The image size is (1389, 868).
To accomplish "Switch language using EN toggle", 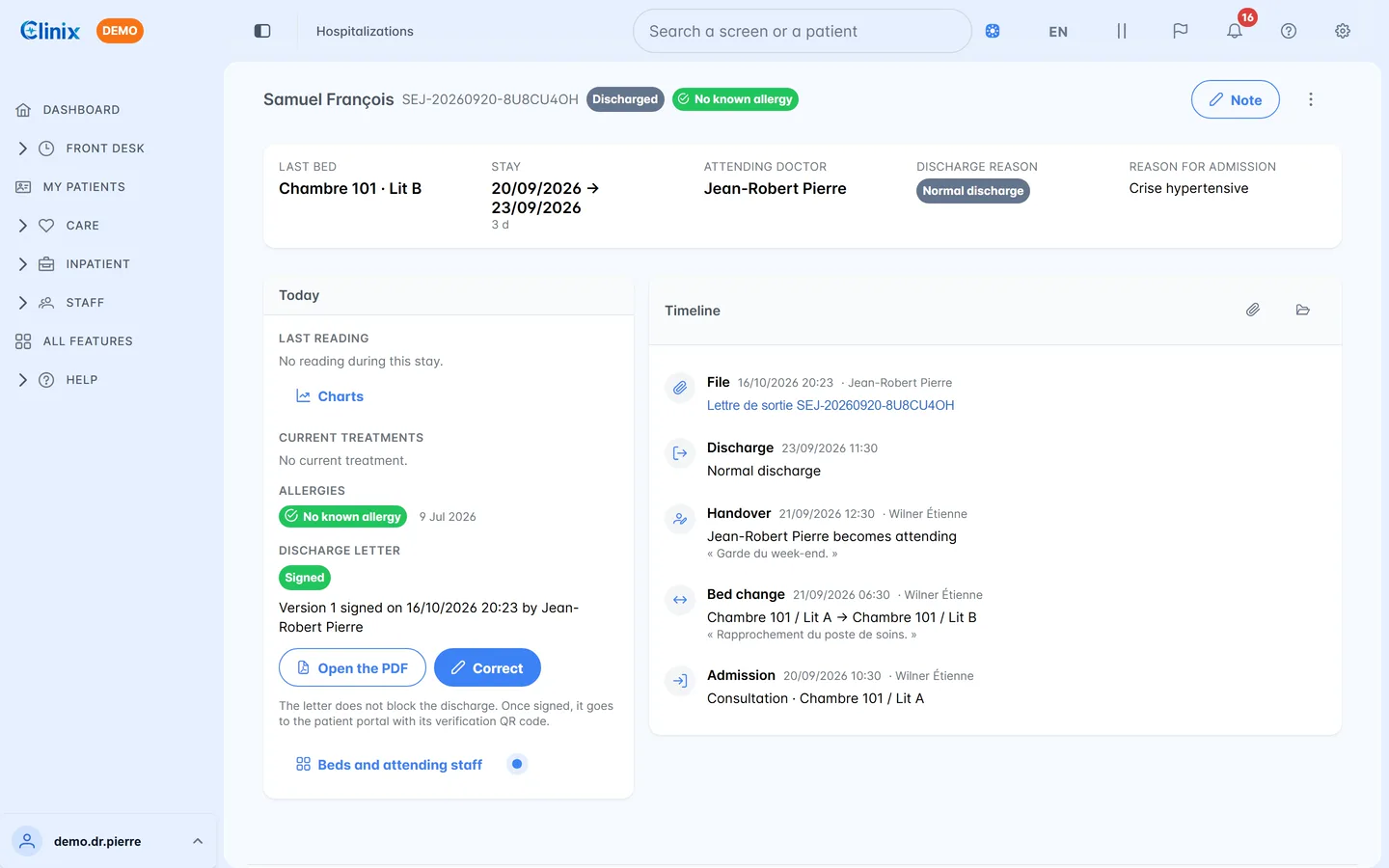I will (x=1058, y=31).
